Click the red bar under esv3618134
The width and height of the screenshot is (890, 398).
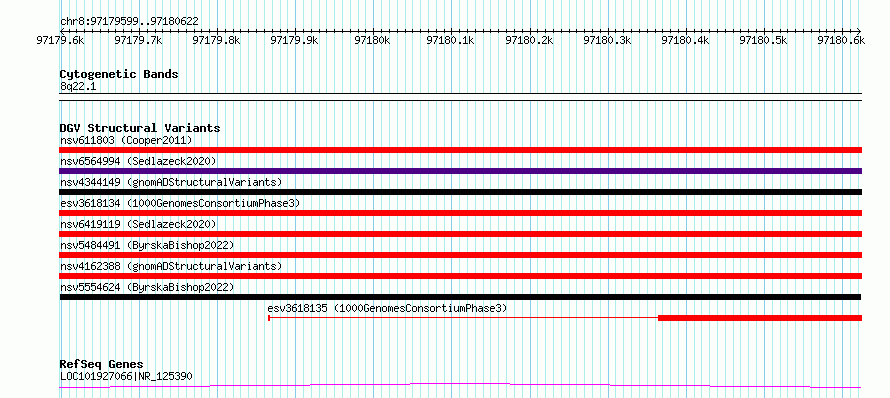[460, 213]
